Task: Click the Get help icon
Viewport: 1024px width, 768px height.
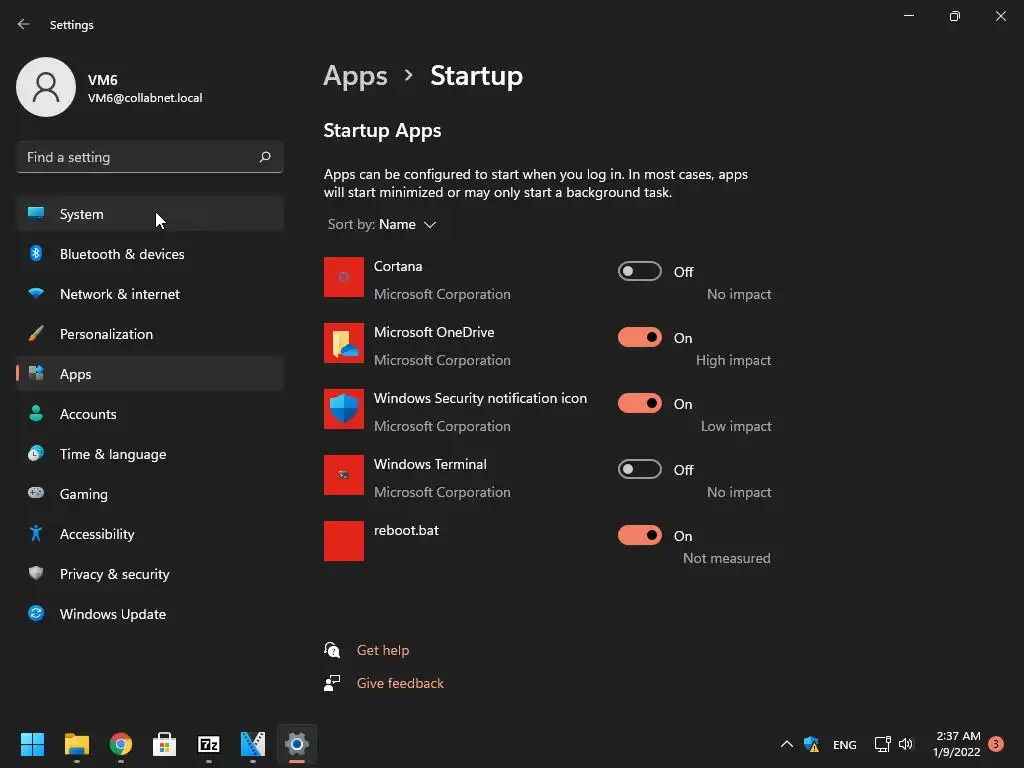Action: point(332,650)
